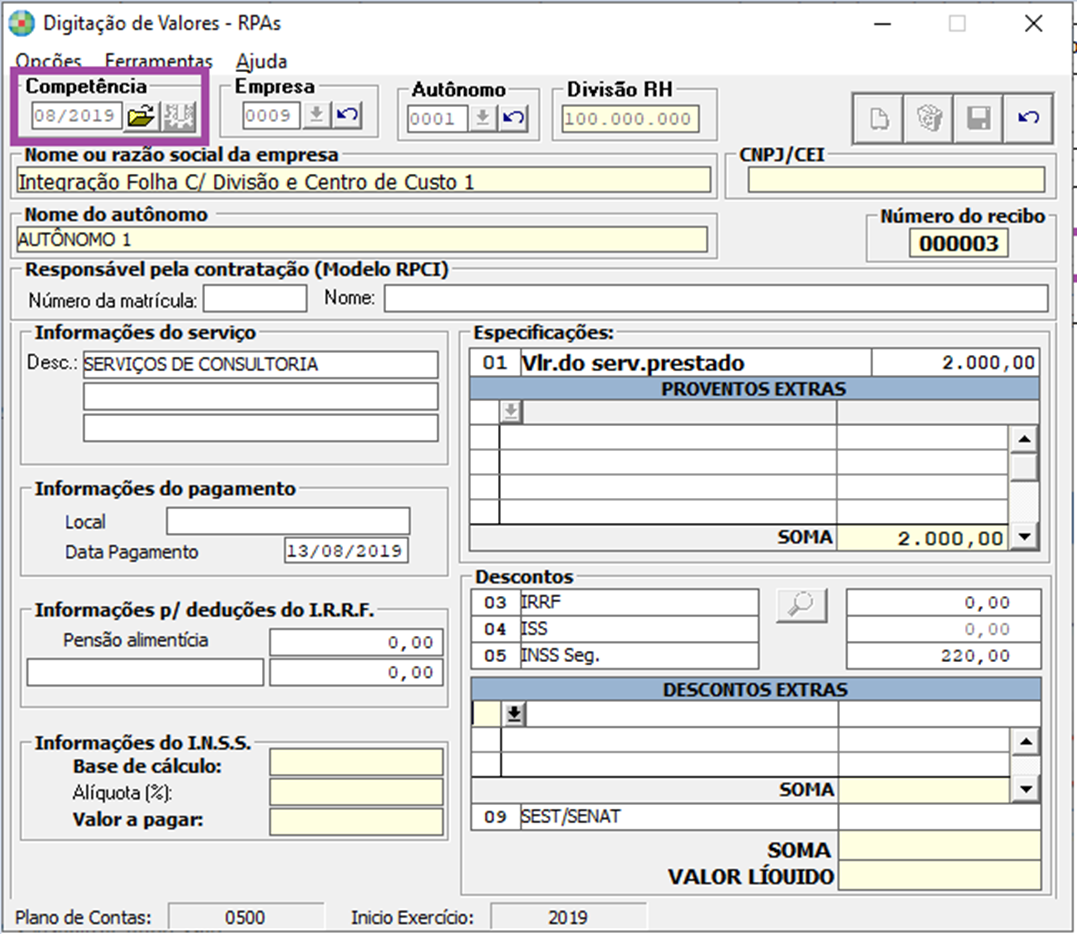Open the Ajuda menu

pos(262,62)
